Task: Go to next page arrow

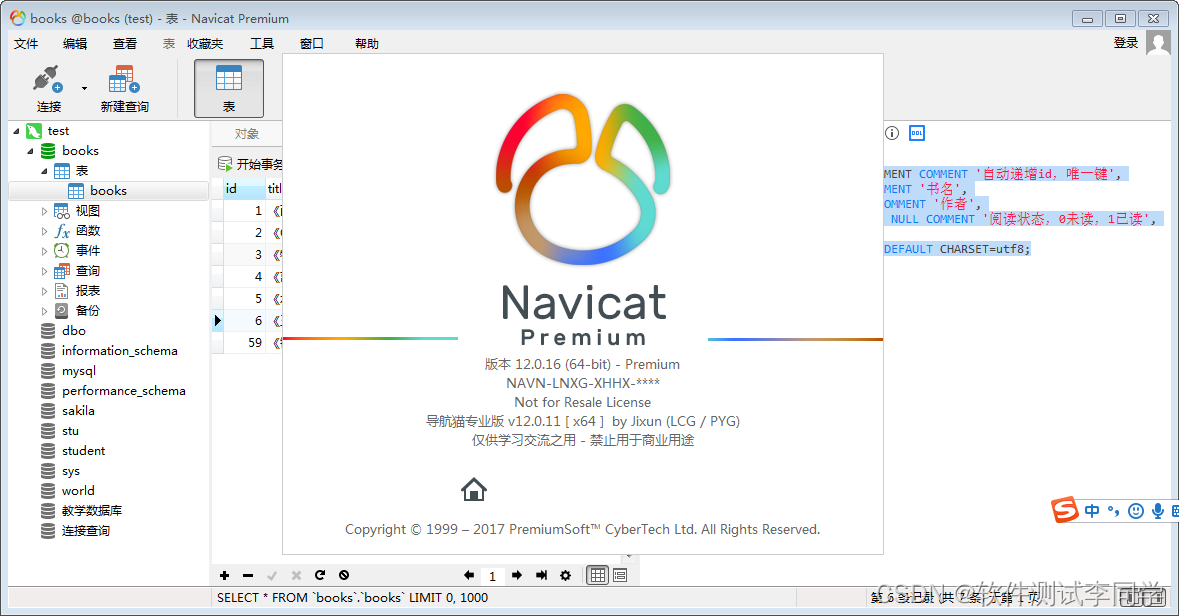Action: (517, 575)
